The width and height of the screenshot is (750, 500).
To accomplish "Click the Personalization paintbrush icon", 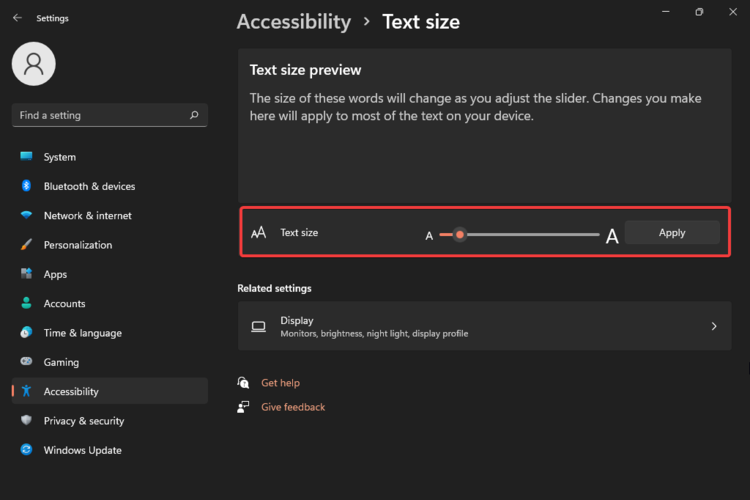I will [x=26, y=244].
